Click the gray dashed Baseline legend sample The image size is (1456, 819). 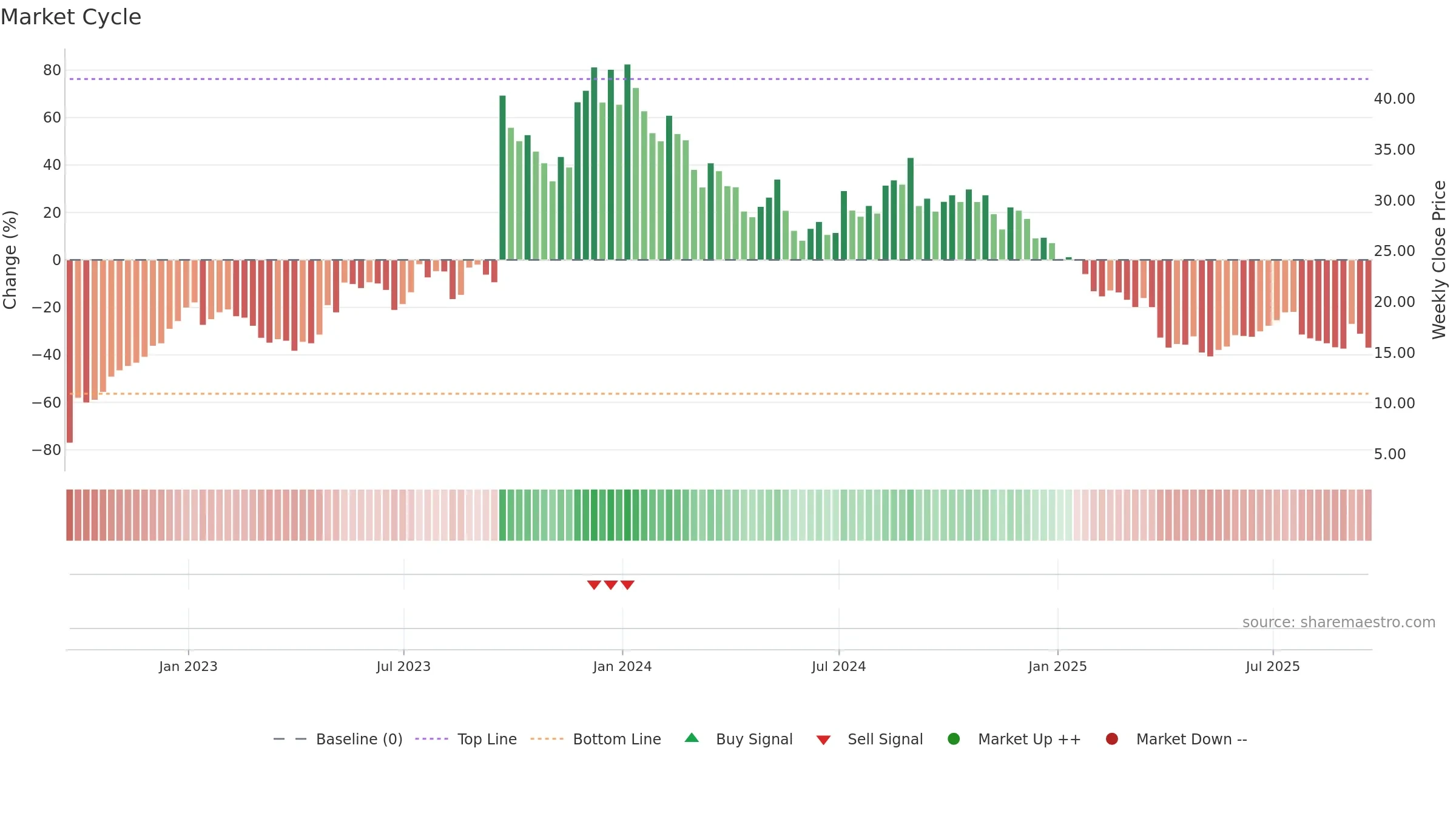pos(290,739)
